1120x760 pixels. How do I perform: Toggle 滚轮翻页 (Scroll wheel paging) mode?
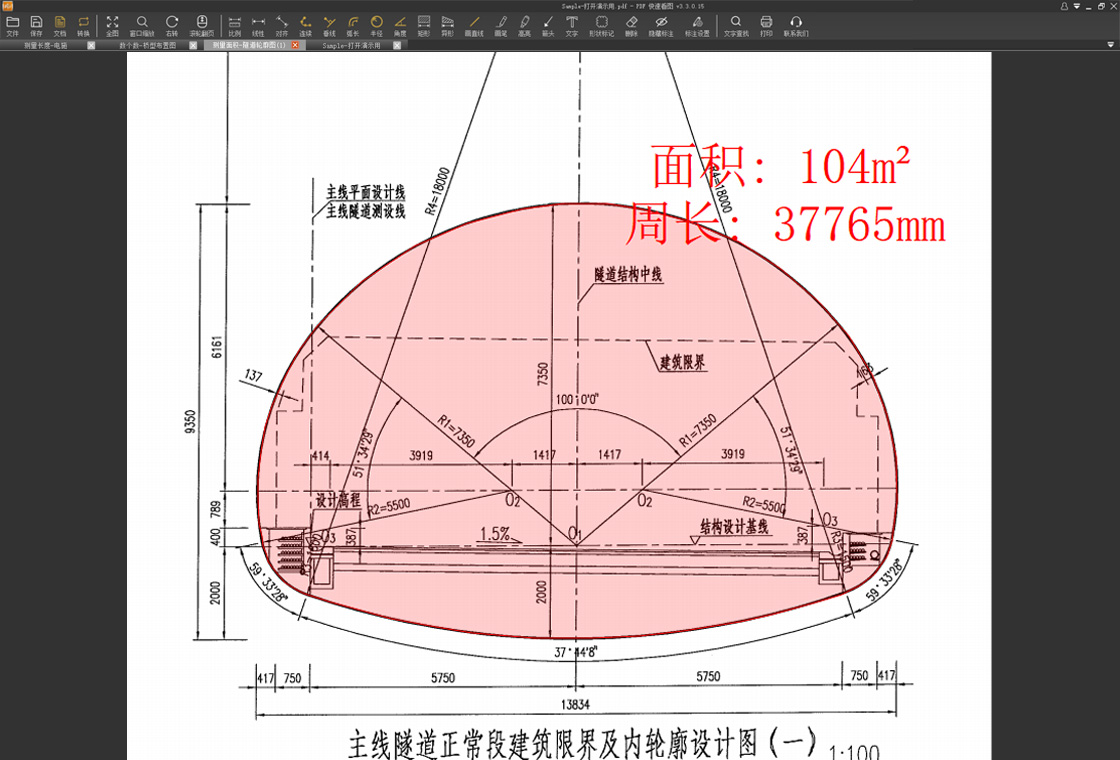(x=201, y=26)
